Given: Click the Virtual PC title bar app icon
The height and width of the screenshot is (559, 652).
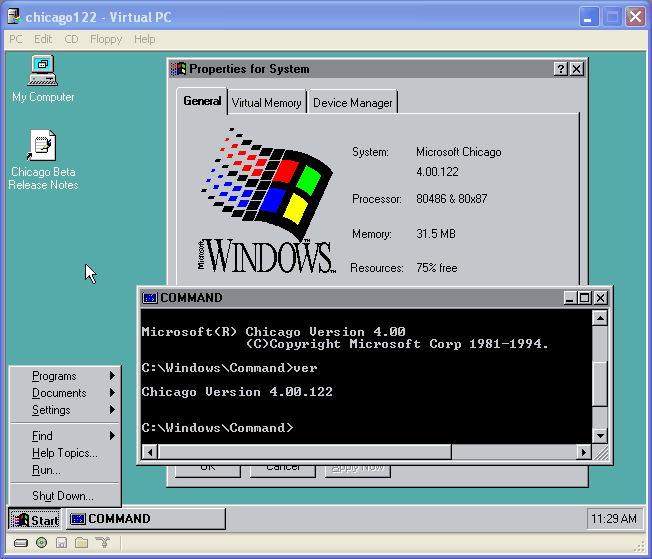Looking at the screenshot, I should (x=14, y=17).
